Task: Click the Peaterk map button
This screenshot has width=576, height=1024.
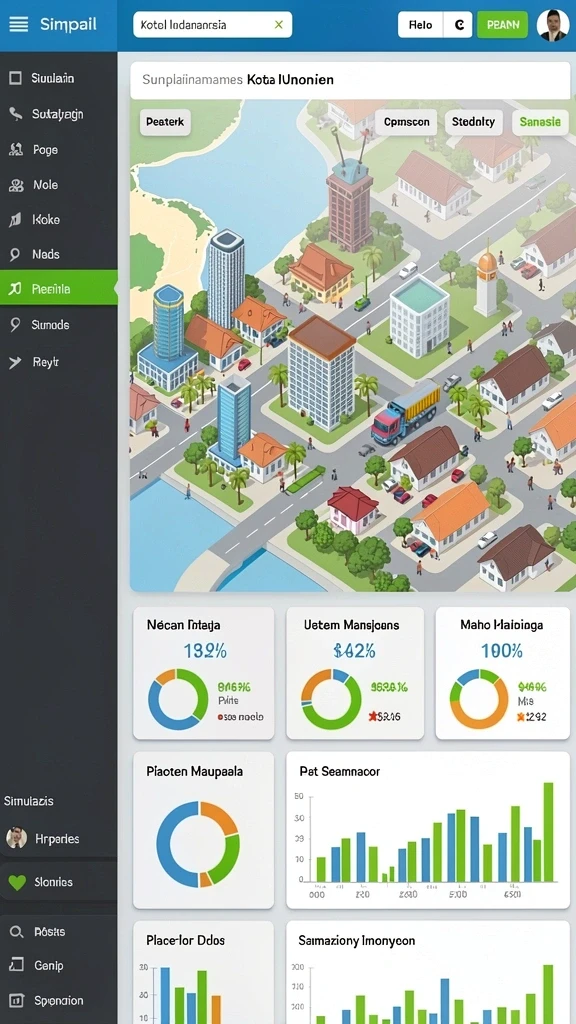Action: [165, 122]
